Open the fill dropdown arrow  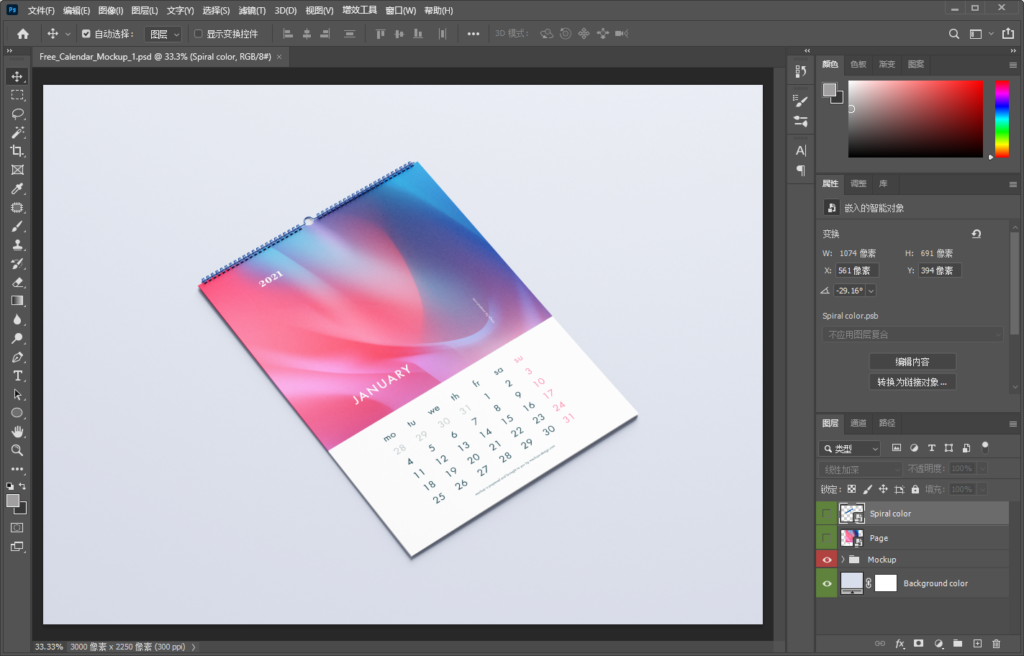click(x=982, y=489)
